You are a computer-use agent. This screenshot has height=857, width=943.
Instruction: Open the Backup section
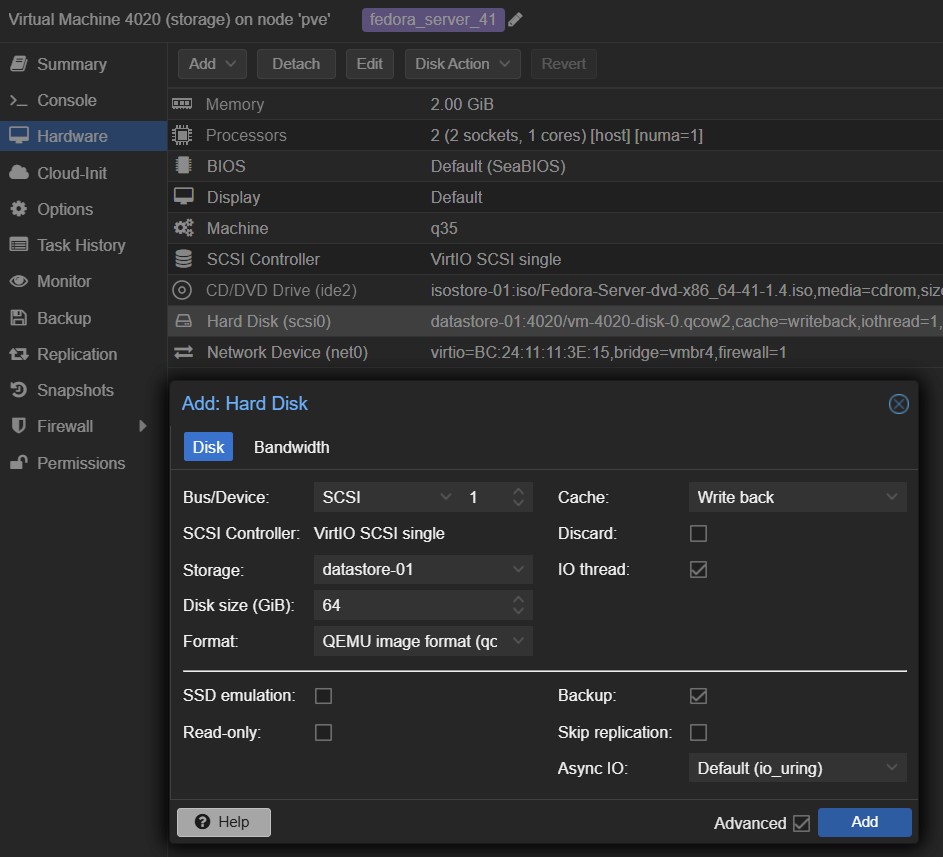pyautogui.click(x=63, y=318)
